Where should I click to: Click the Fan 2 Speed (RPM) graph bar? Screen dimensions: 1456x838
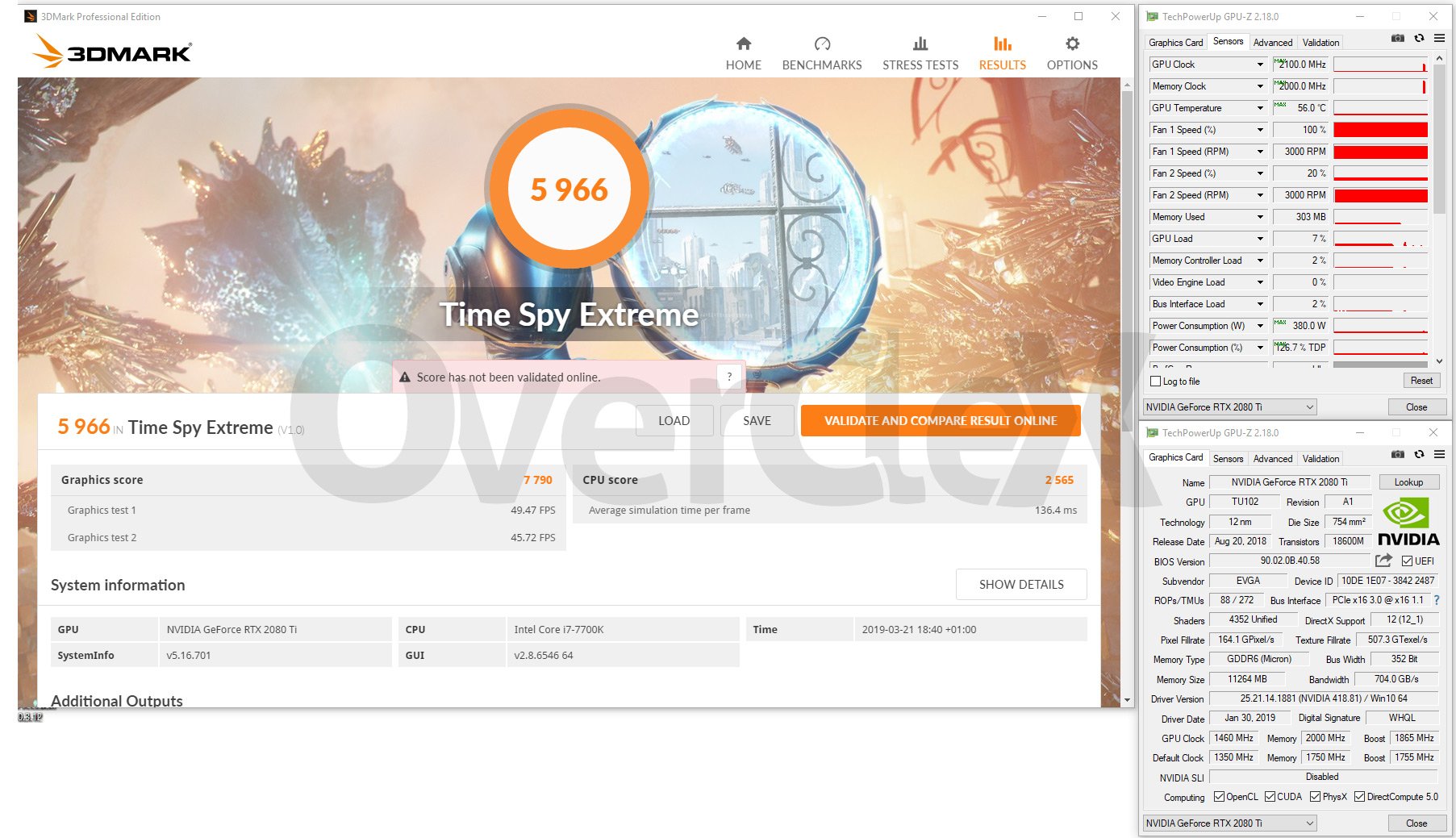(x=1380, y=195)
